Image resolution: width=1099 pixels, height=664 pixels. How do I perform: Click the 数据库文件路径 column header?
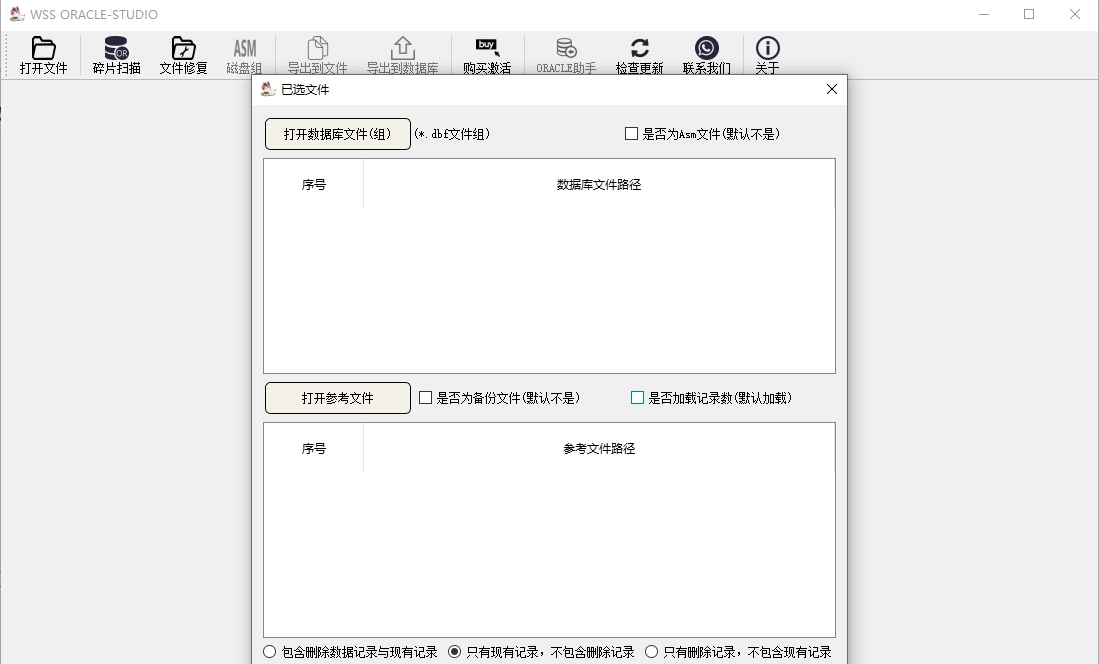pyautogui.click(x=598, y=183)
